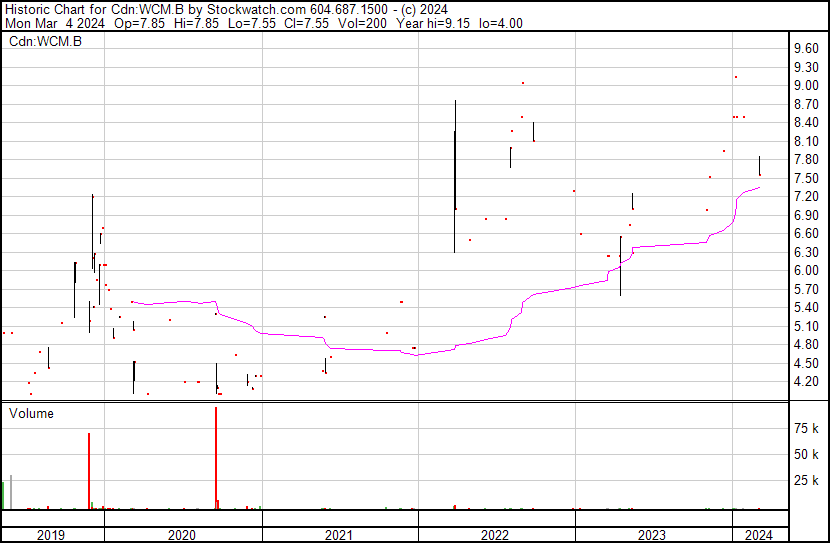
Task: Click the 25 k volume axis label
Action: (806, 480)
